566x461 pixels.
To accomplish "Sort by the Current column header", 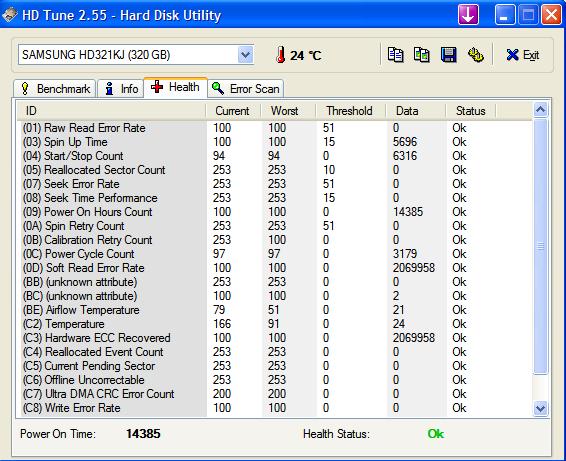I will [233, 111].
